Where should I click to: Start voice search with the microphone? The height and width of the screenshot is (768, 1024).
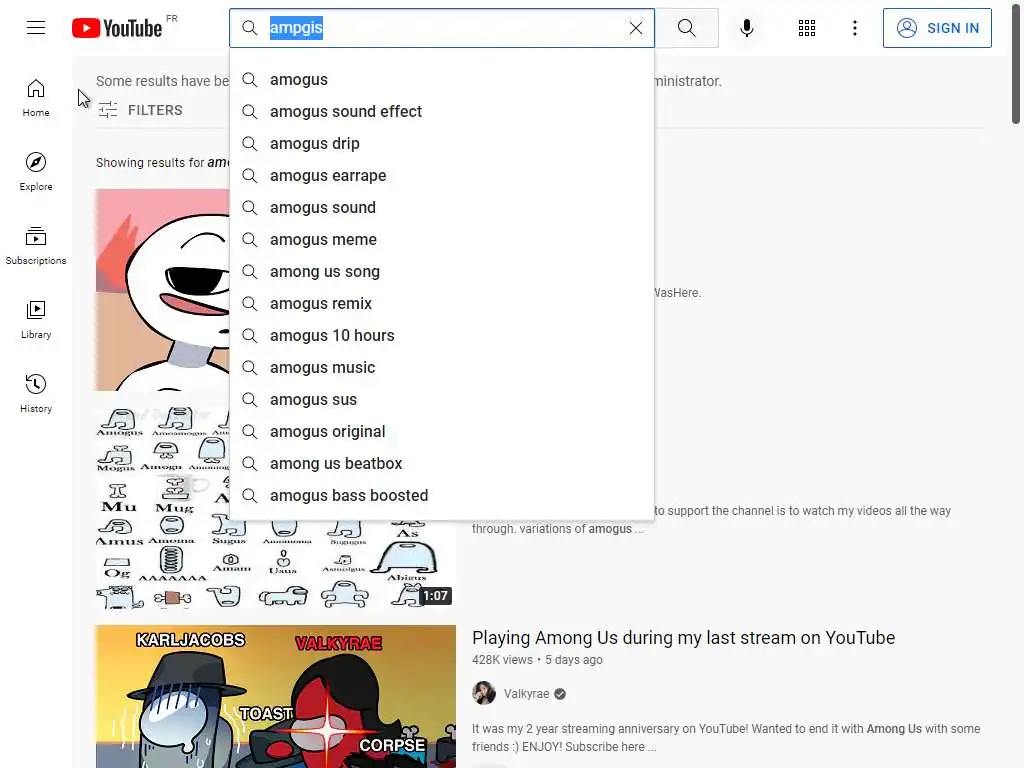point(746,28)
